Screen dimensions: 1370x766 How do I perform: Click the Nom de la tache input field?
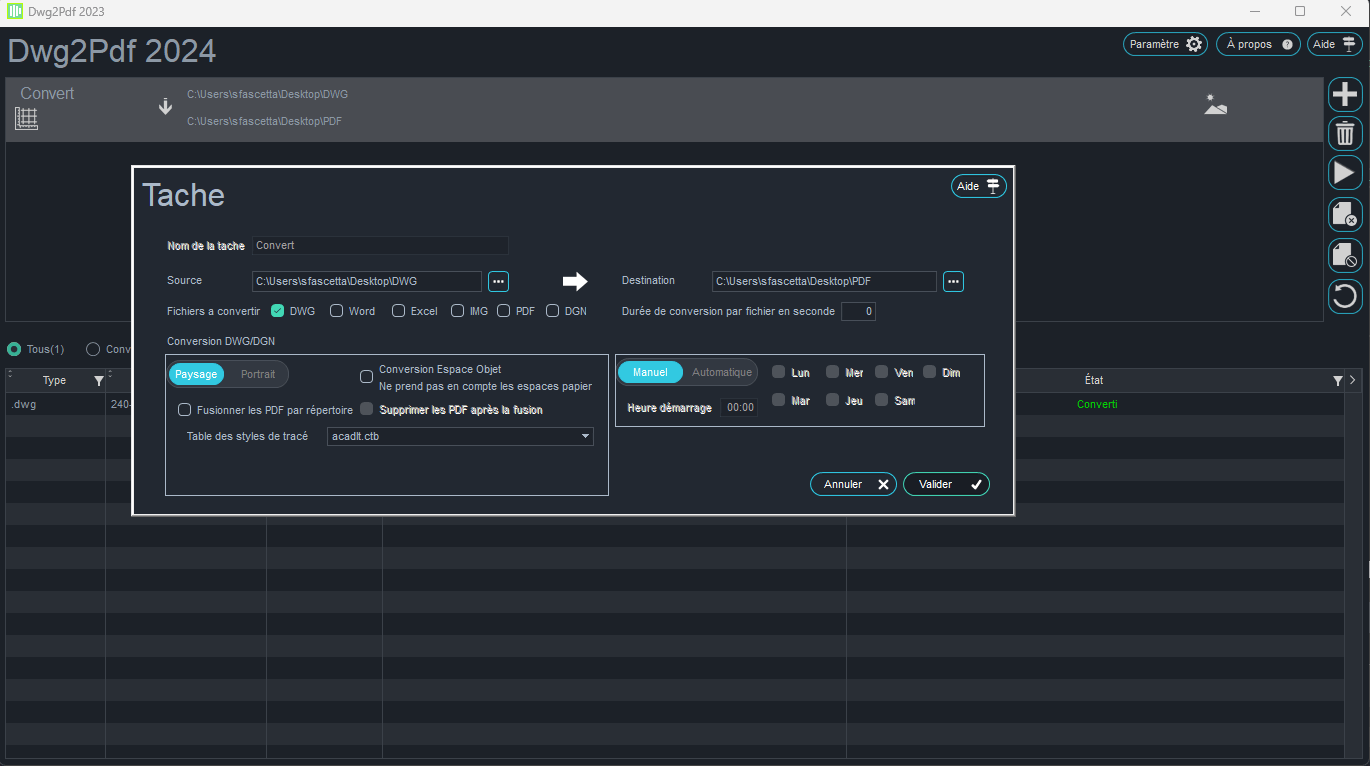380,245
